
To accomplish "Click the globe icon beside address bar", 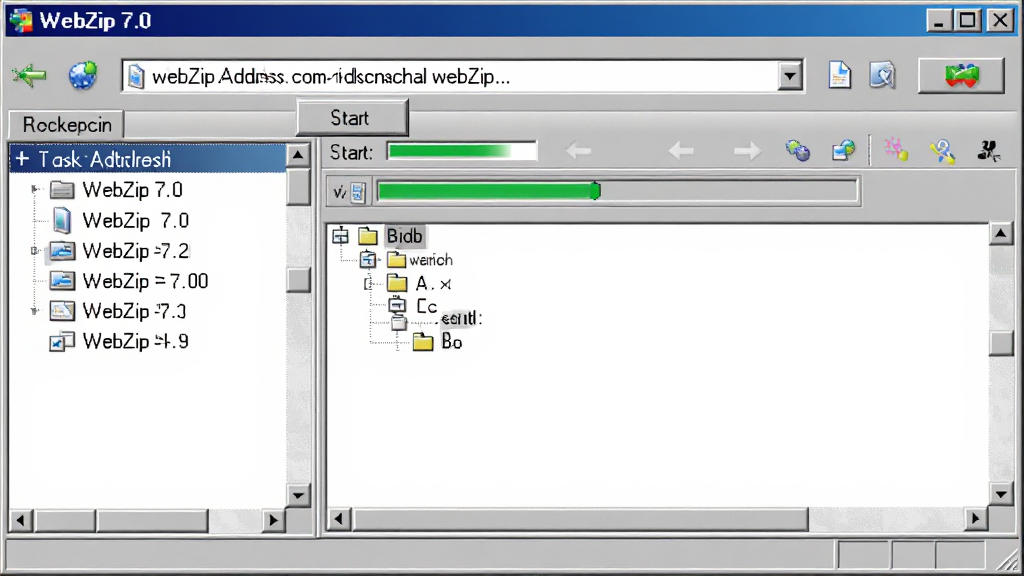I will (83, 75).
